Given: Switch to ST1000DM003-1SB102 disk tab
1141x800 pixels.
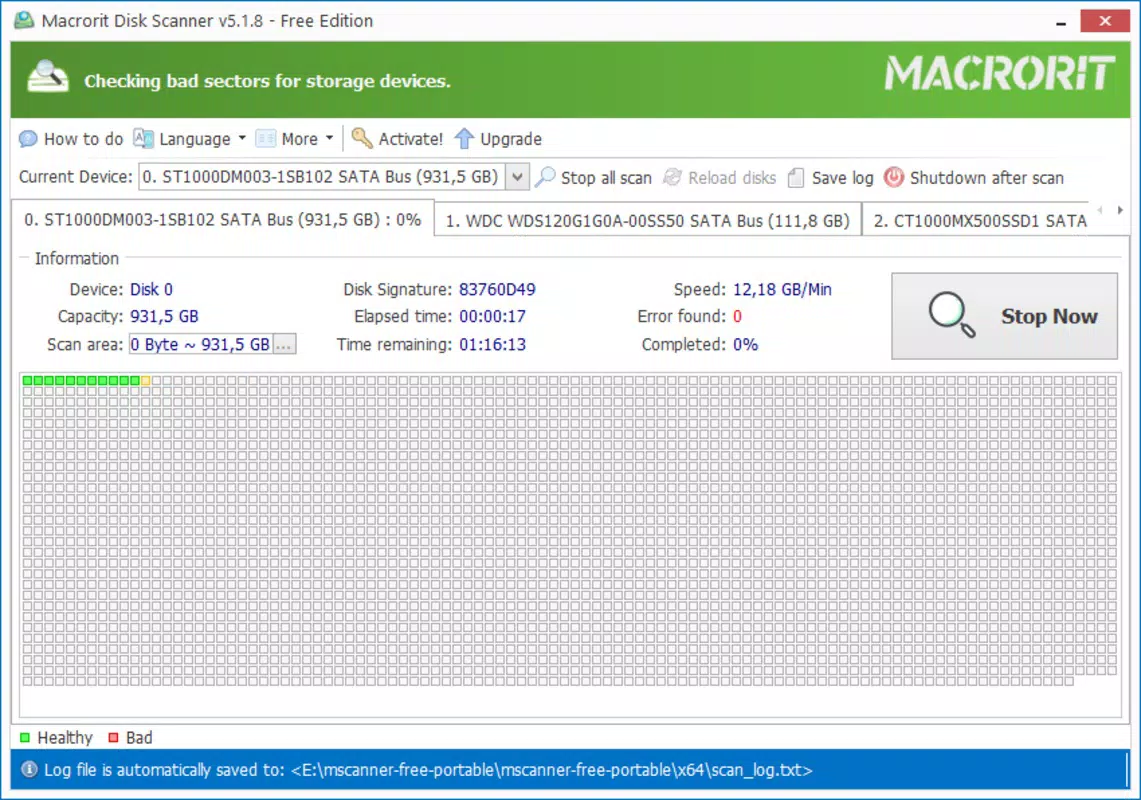Looking at the screenshot, I should 223,220.
